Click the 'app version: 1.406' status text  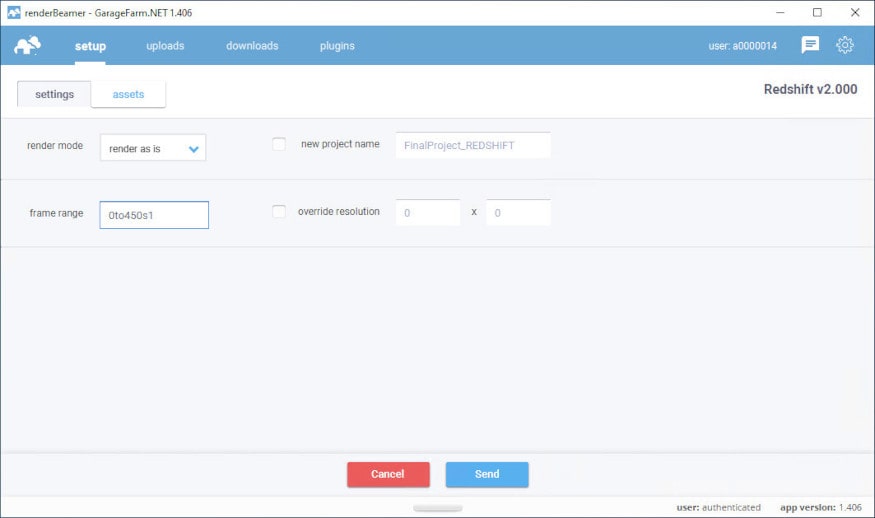click(820, 507)
